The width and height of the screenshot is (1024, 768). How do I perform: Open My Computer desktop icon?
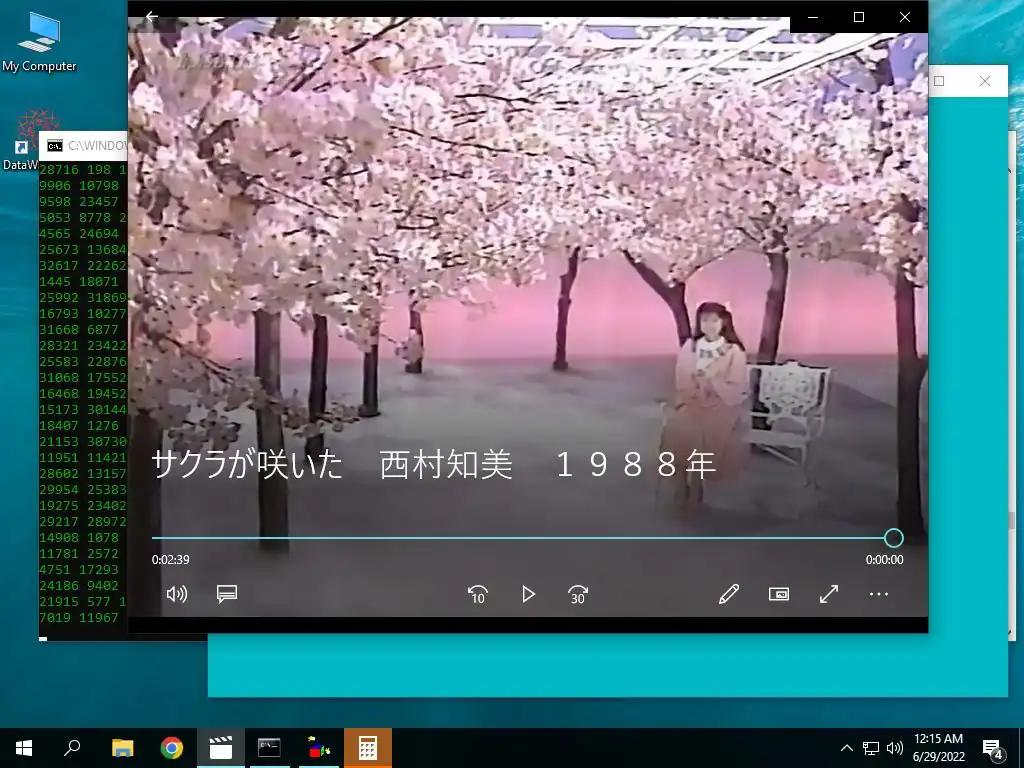[39, 41]
